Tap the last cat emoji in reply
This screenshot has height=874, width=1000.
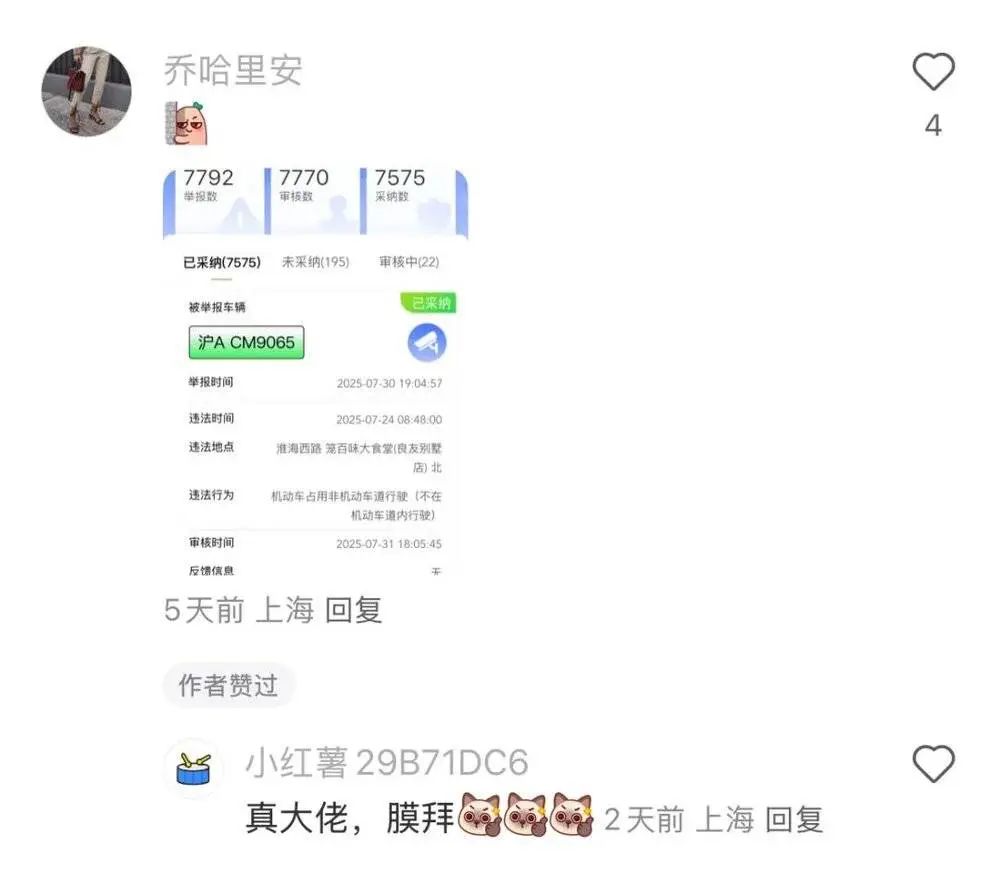pyautogui.click(x=572, y=815)
